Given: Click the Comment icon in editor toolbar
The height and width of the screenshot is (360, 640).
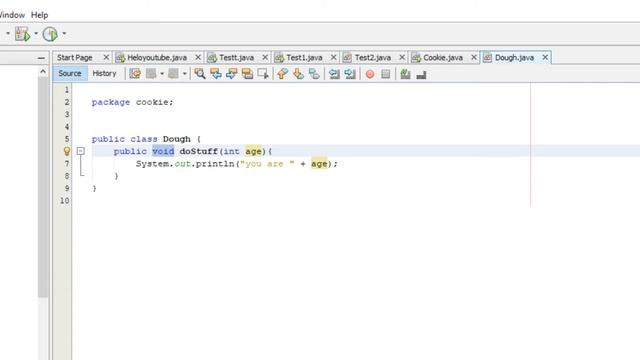Looking at the screenshot, I should point(405,74).
